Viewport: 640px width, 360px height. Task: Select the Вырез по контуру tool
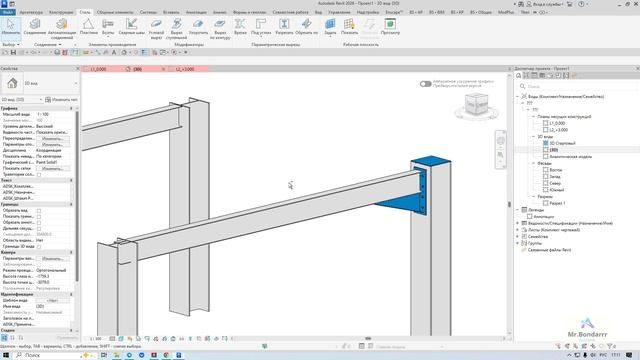click(x=220, y=29)
